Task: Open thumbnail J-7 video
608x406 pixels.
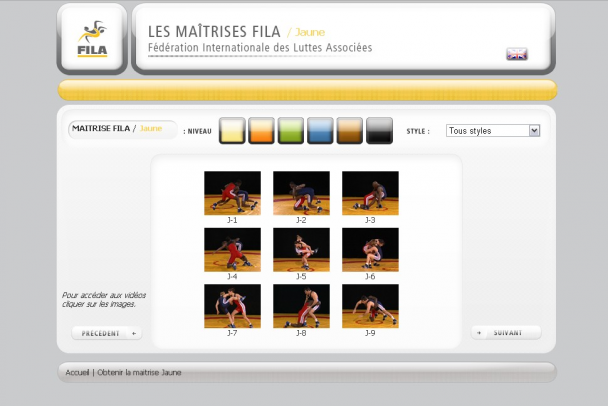Action: click(232, 305)
